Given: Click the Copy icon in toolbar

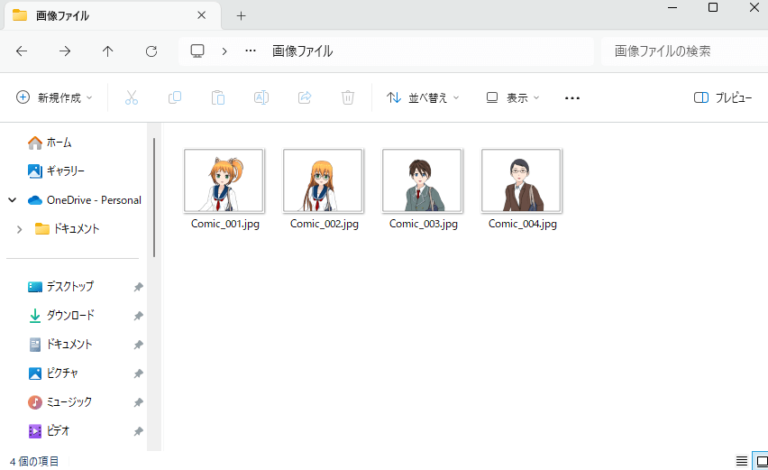Looking at the screenshot, I should tap(175, 98).
